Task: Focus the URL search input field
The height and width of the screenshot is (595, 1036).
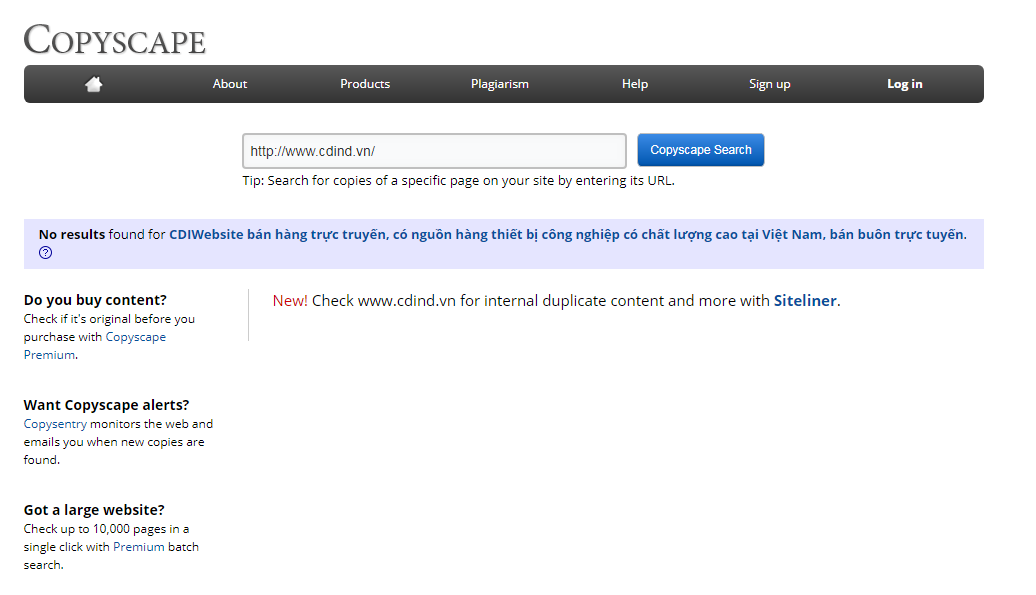Action: 434,151
